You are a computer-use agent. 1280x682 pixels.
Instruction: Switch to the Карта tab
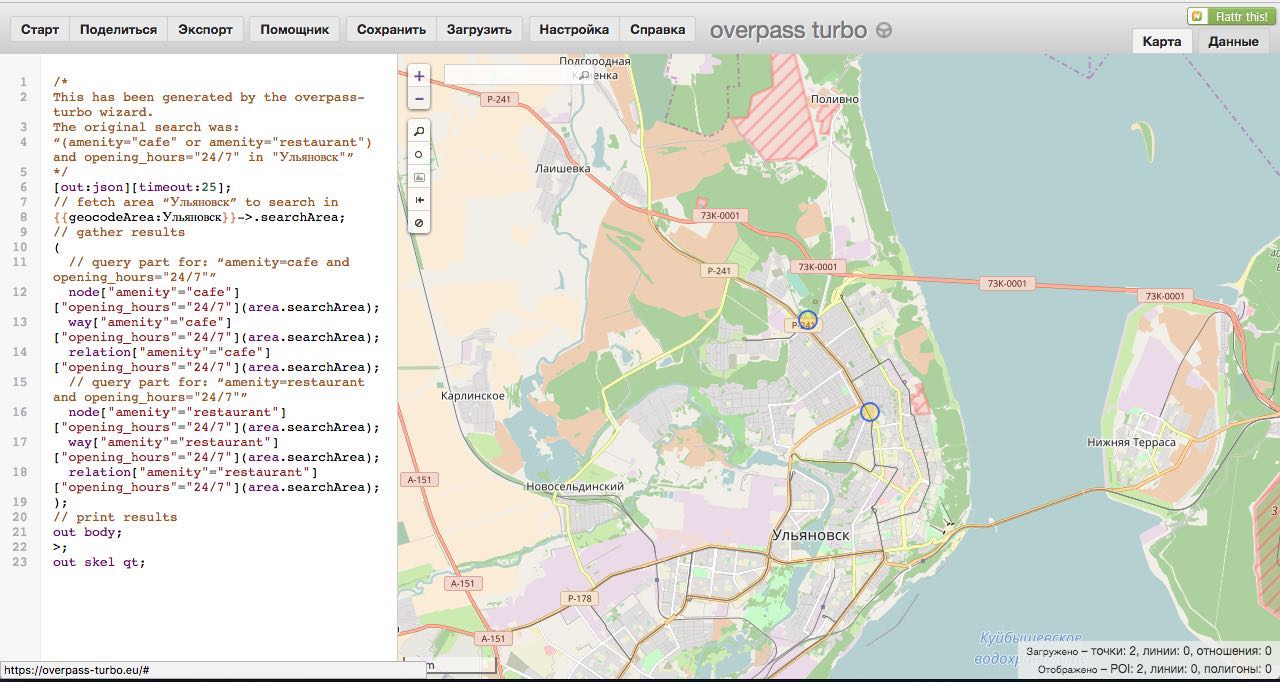click(1162, 41)
